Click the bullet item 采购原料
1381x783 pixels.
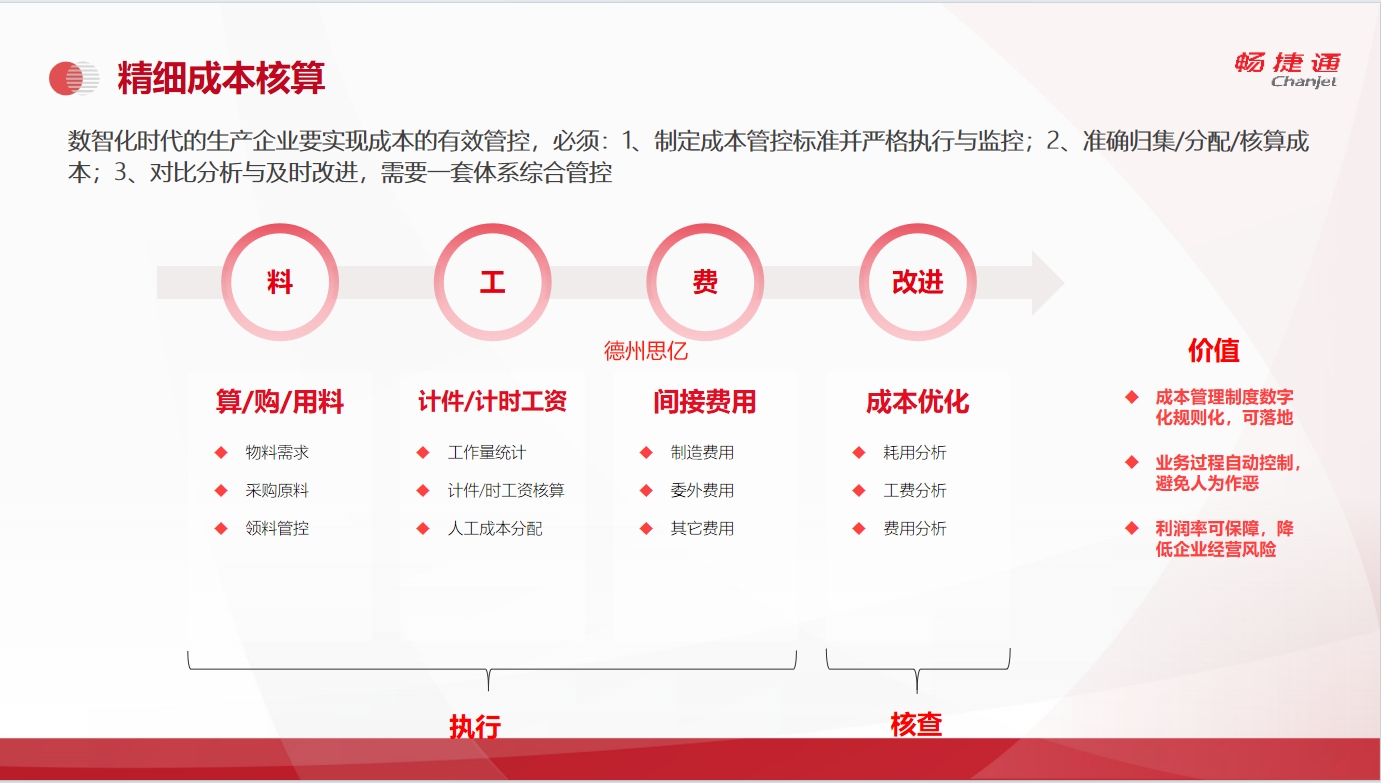pyautogui.click(x=277, y=491)
